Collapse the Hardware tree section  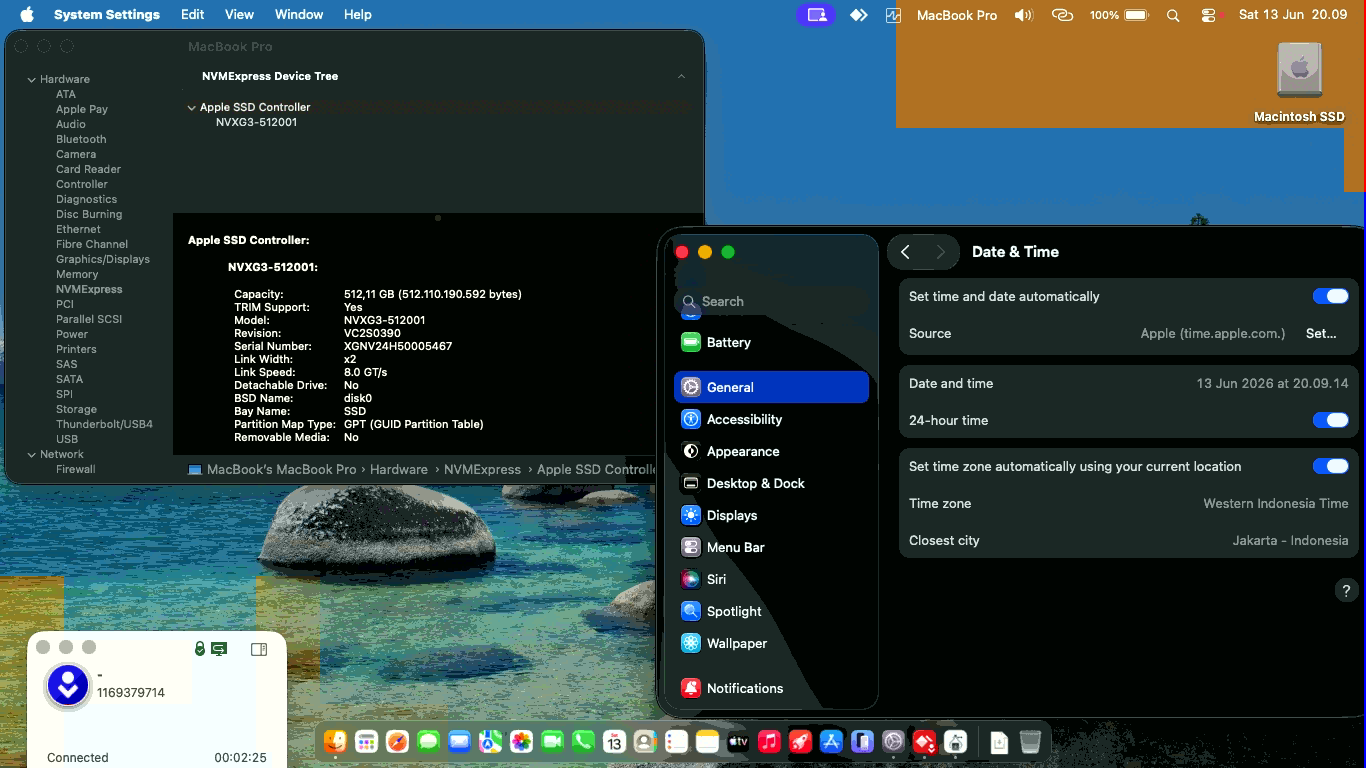[32, 79]
